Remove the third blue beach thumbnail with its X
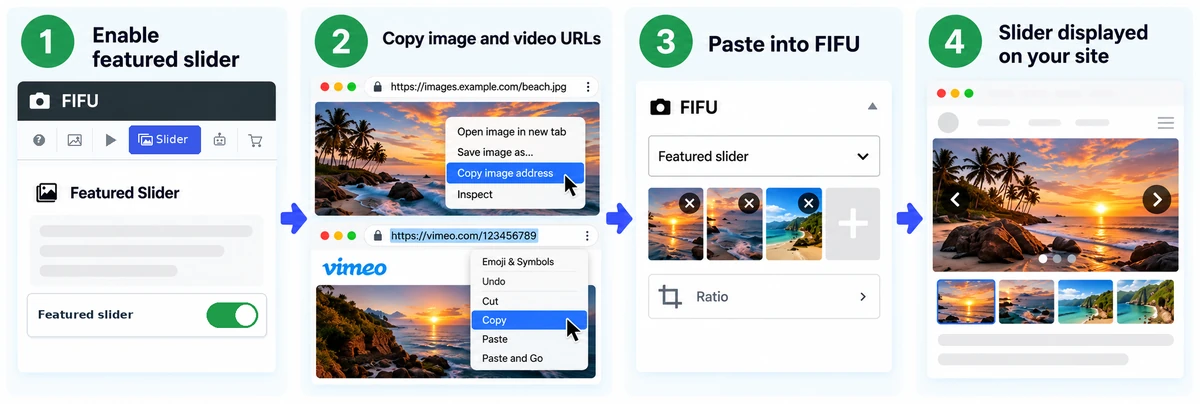 (x=808, y=203)
